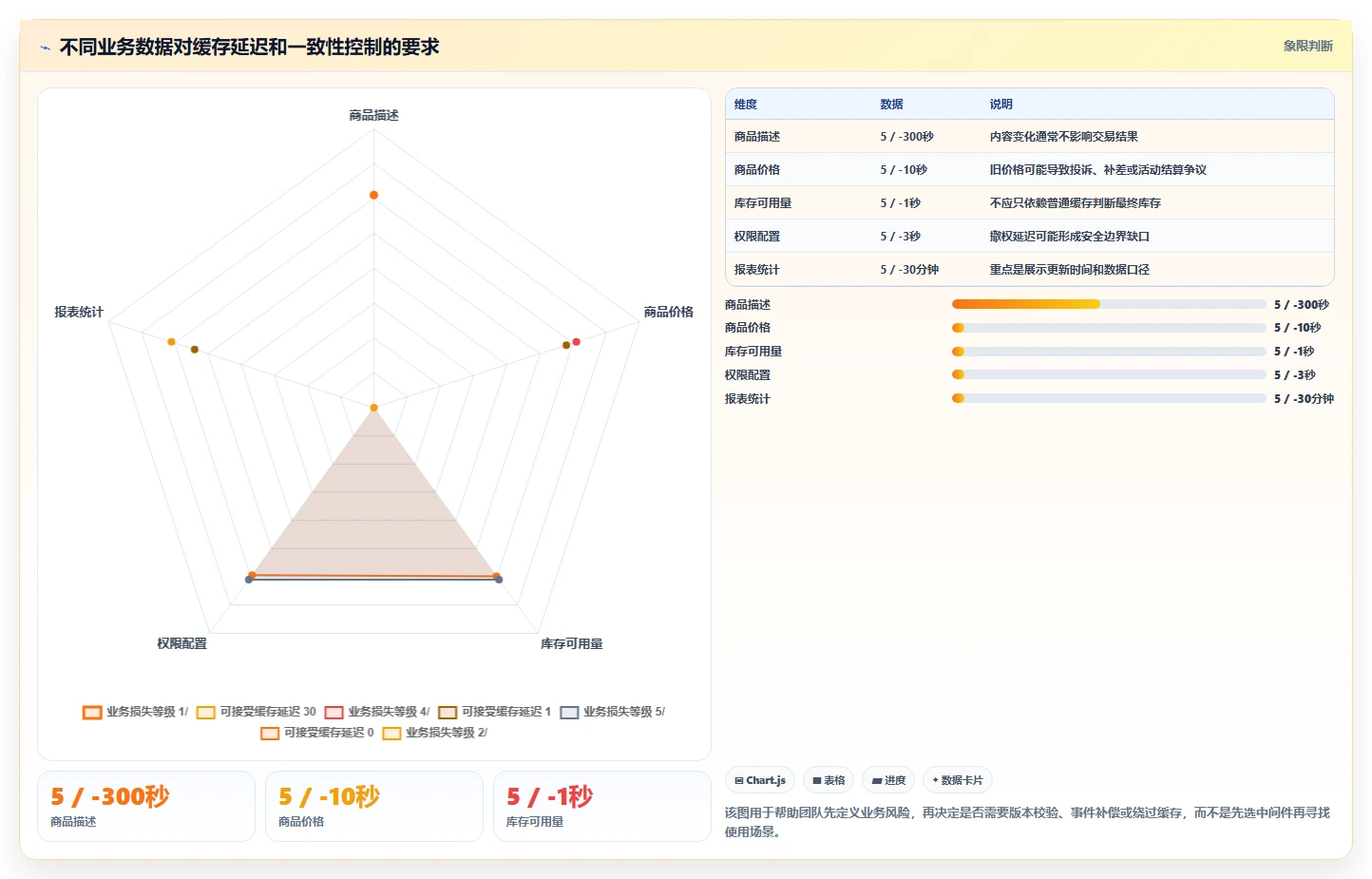Click the orange data point on 商品描述 axis

point(373,195)
